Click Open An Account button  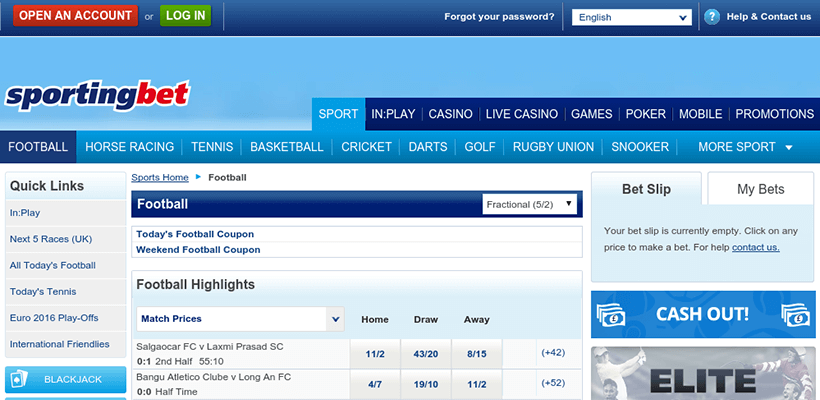[x=75, y=16]
